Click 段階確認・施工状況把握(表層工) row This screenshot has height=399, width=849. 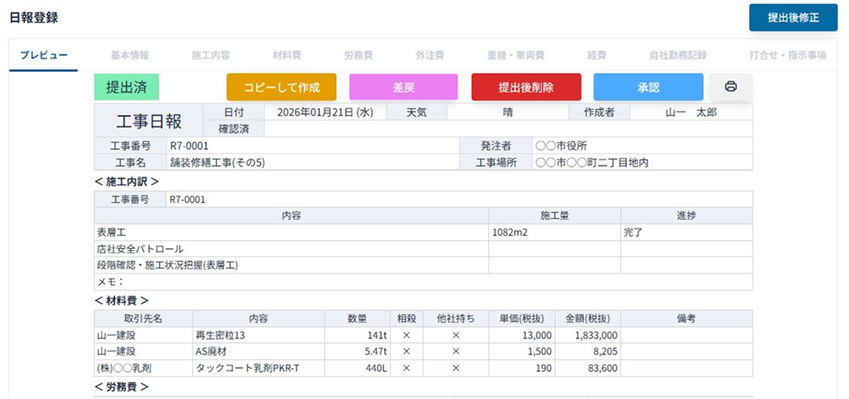(423, 265)
